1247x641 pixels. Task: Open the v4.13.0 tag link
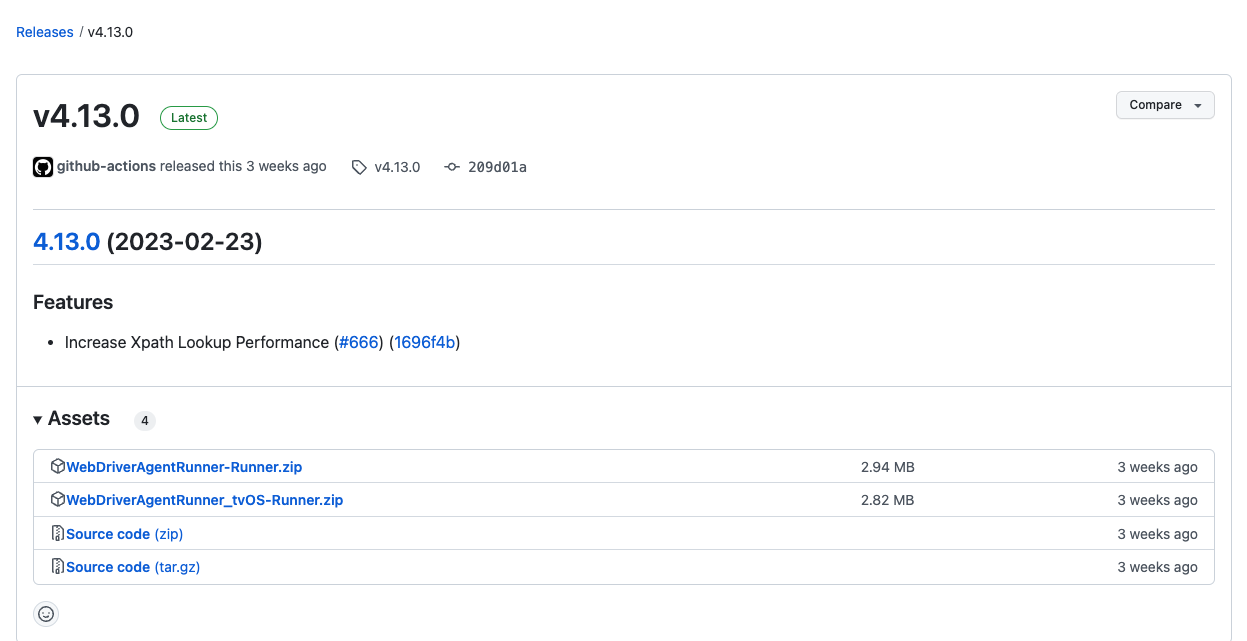tap(397, 167)
